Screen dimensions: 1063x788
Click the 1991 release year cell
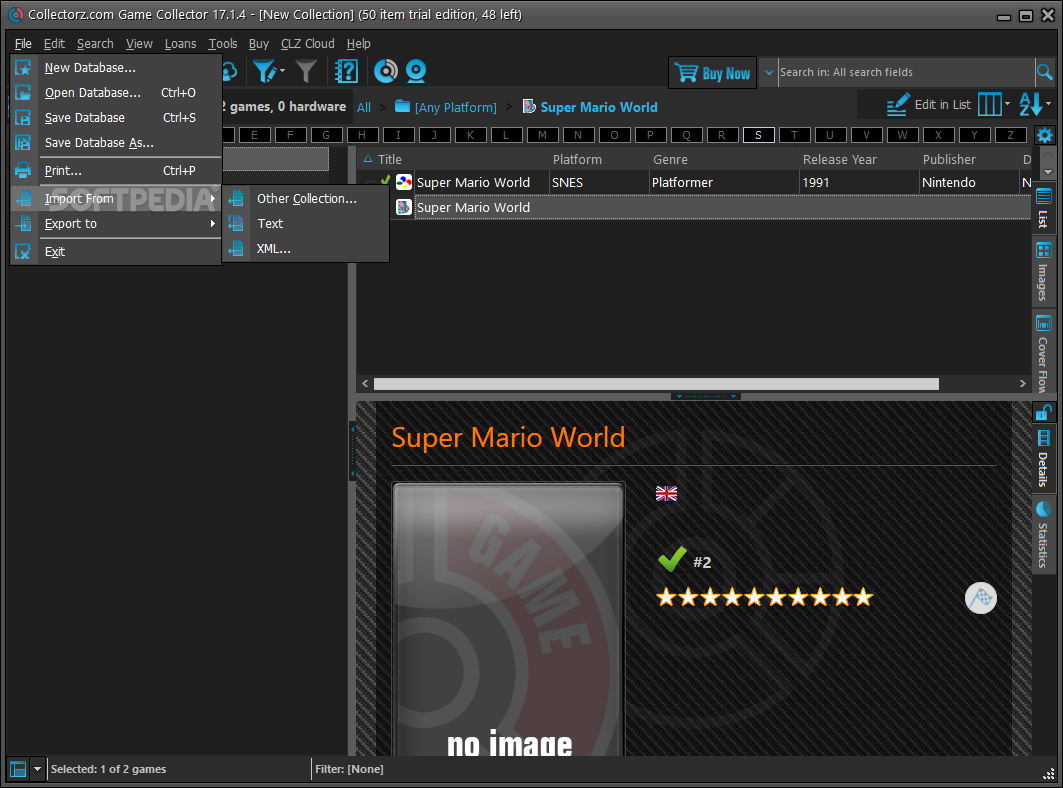(858, 182)
